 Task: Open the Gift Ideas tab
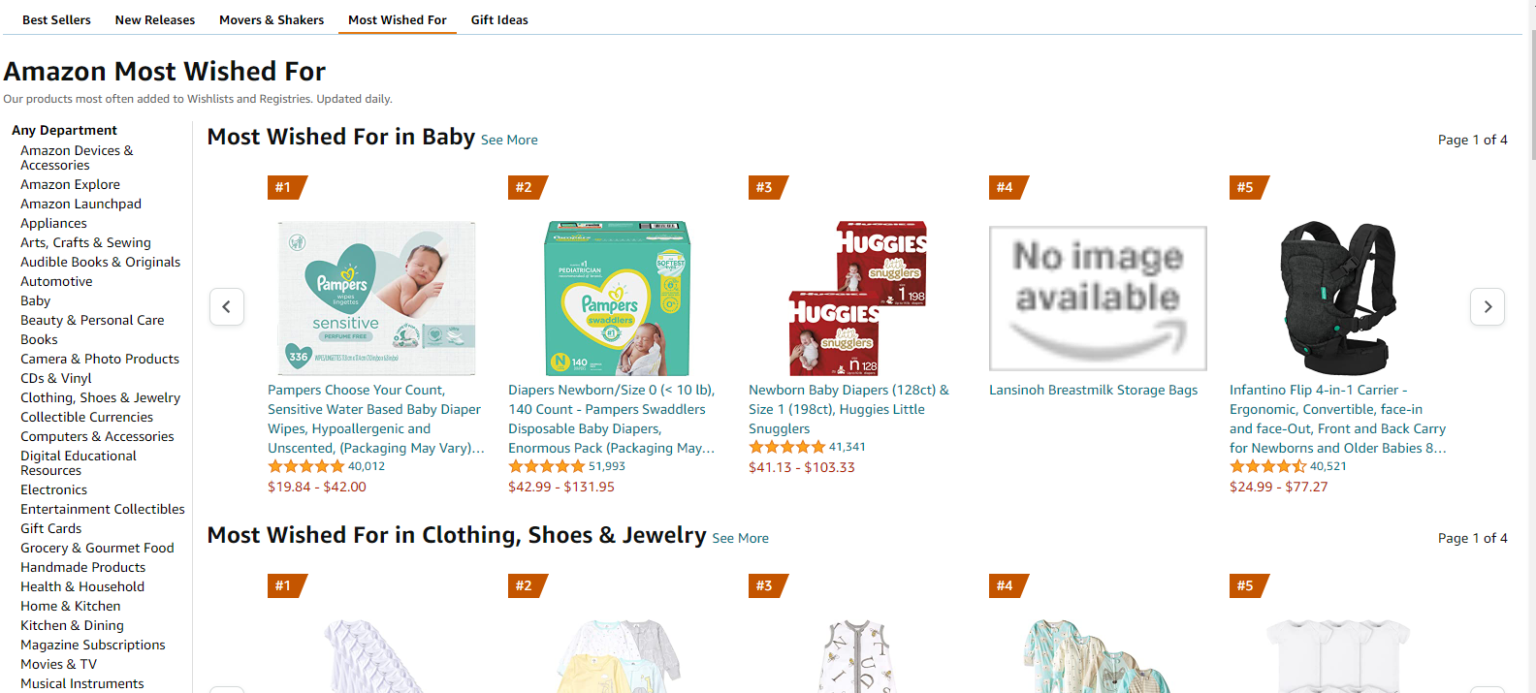pyautogui.click(x=499, y=20)
